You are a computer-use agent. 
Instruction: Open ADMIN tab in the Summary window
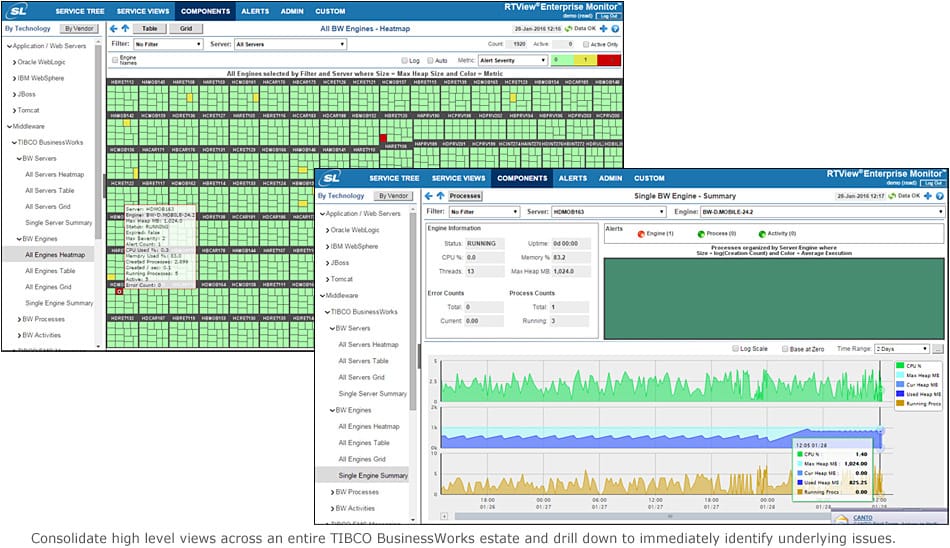(x=611, y=178)
